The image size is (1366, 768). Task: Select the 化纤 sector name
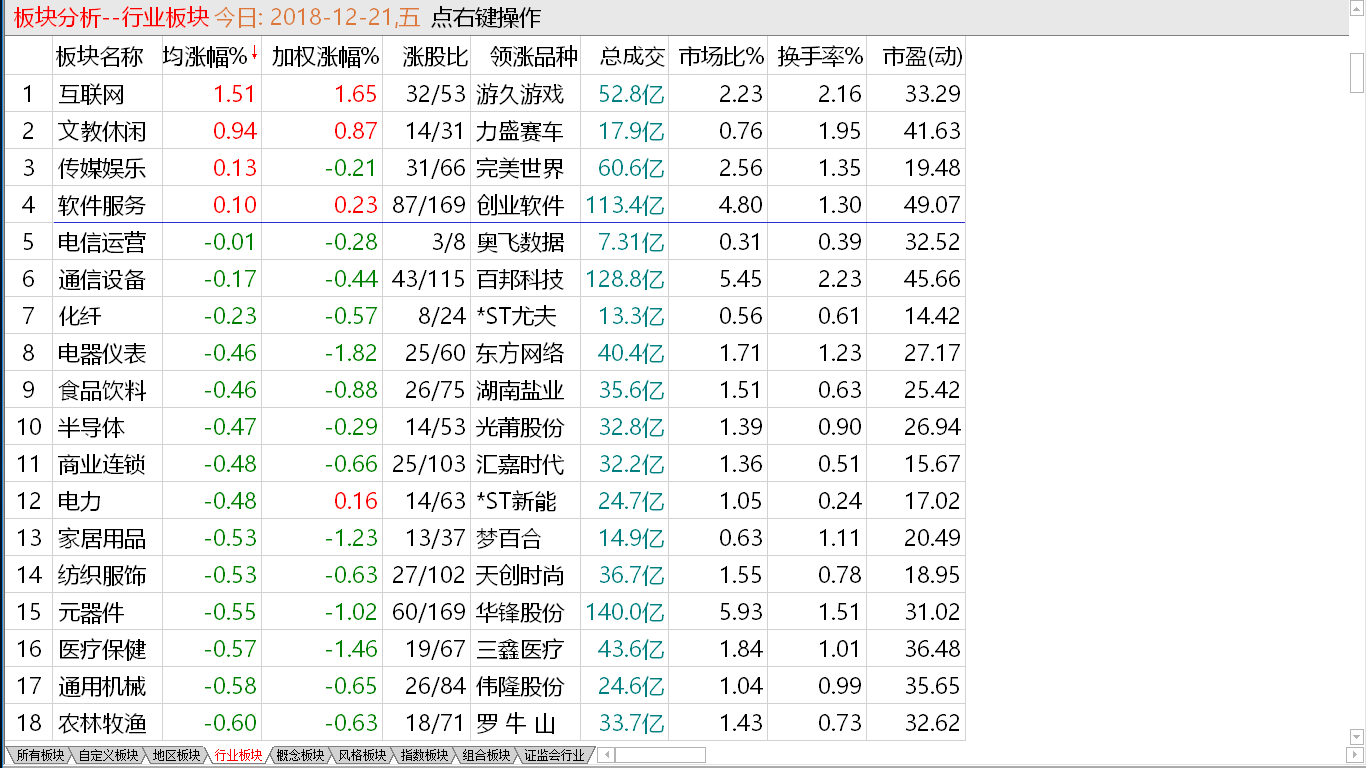(x=79, y=316)
